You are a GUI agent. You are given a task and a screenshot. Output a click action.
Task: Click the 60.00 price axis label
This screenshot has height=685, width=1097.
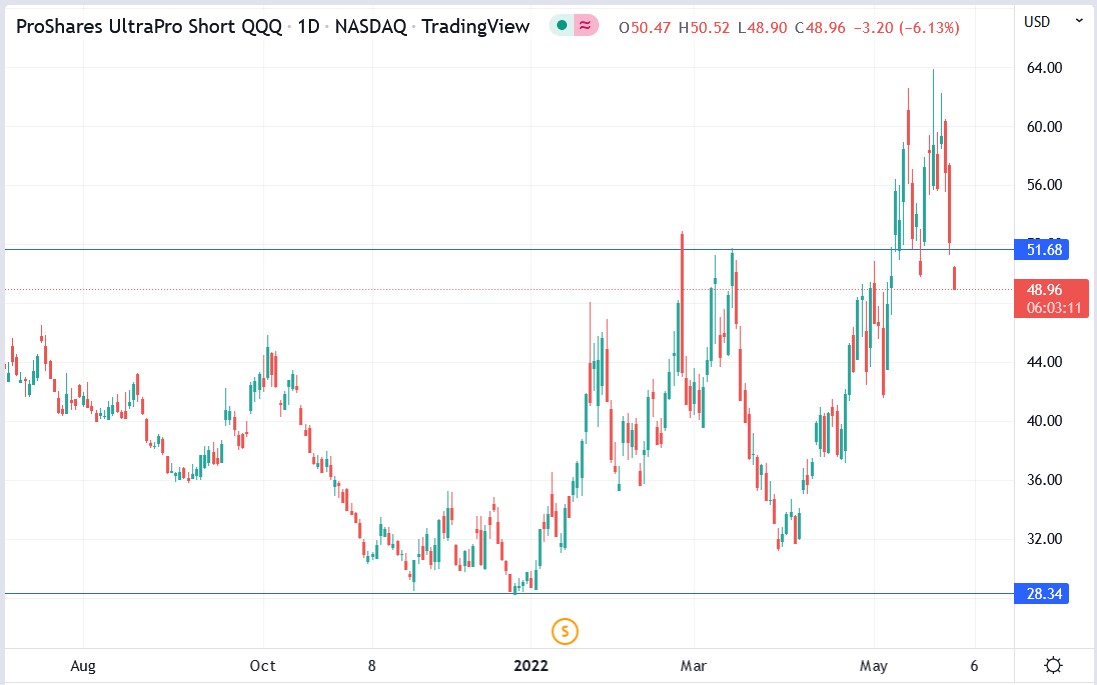click(1044, 127)
